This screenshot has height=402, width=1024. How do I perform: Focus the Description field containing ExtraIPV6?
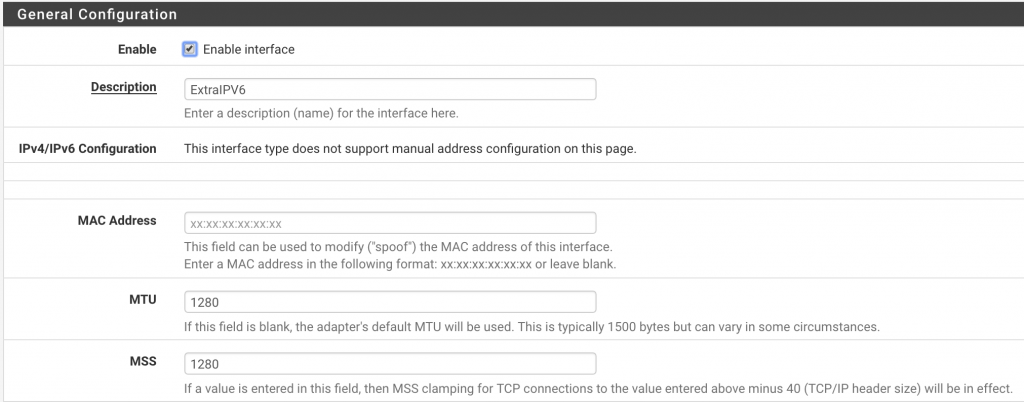[390, 89]
